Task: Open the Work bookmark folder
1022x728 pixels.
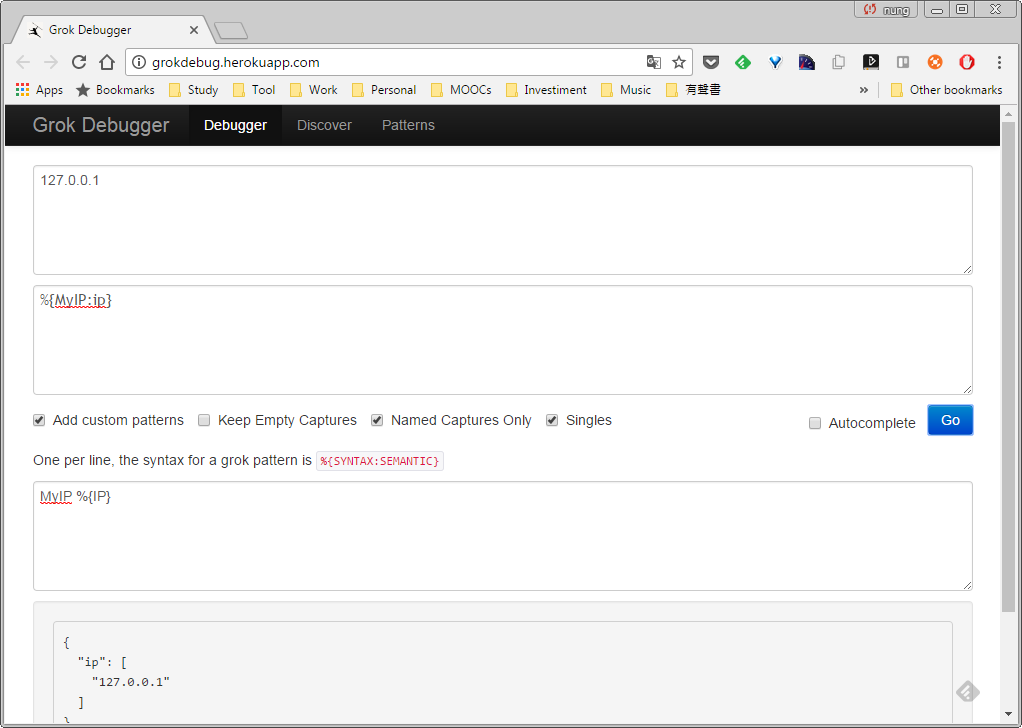Action: (x=314, y=90)
